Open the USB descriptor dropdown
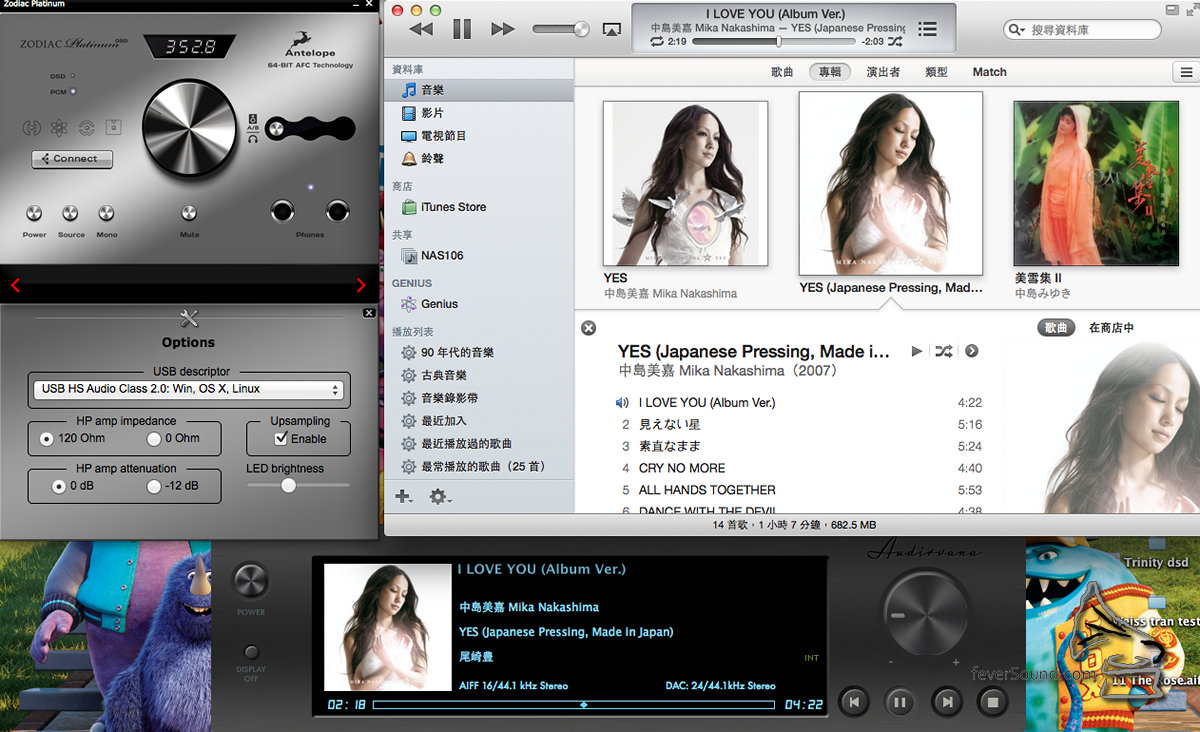The width and height of the screenshot is (1200, 732). [x=187, y=389]
